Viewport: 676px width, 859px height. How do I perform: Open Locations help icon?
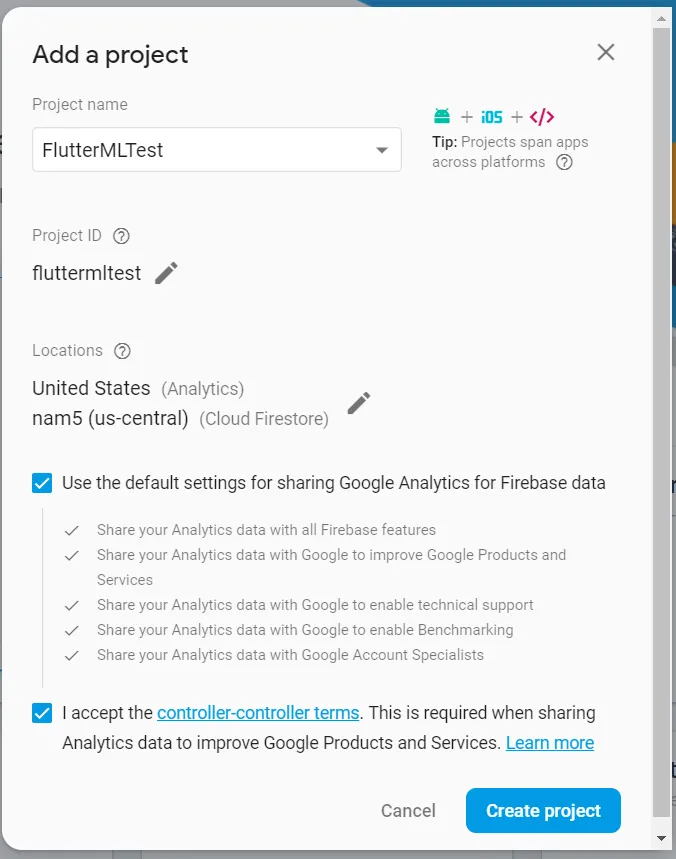point(122,351)
